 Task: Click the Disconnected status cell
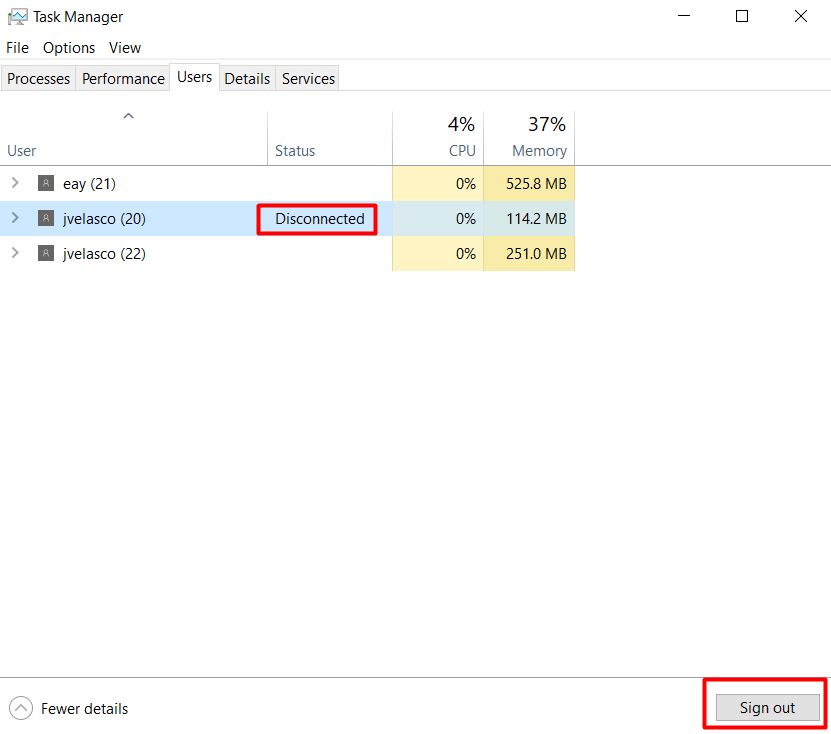(x=320, y=219)
